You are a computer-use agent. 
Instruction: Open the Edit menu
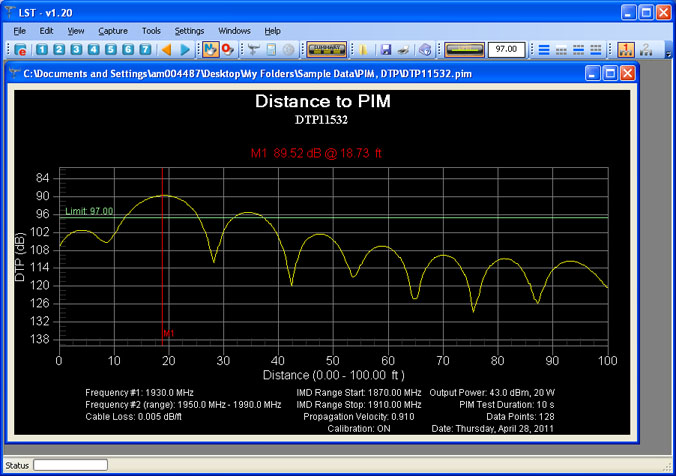[46, 31]
